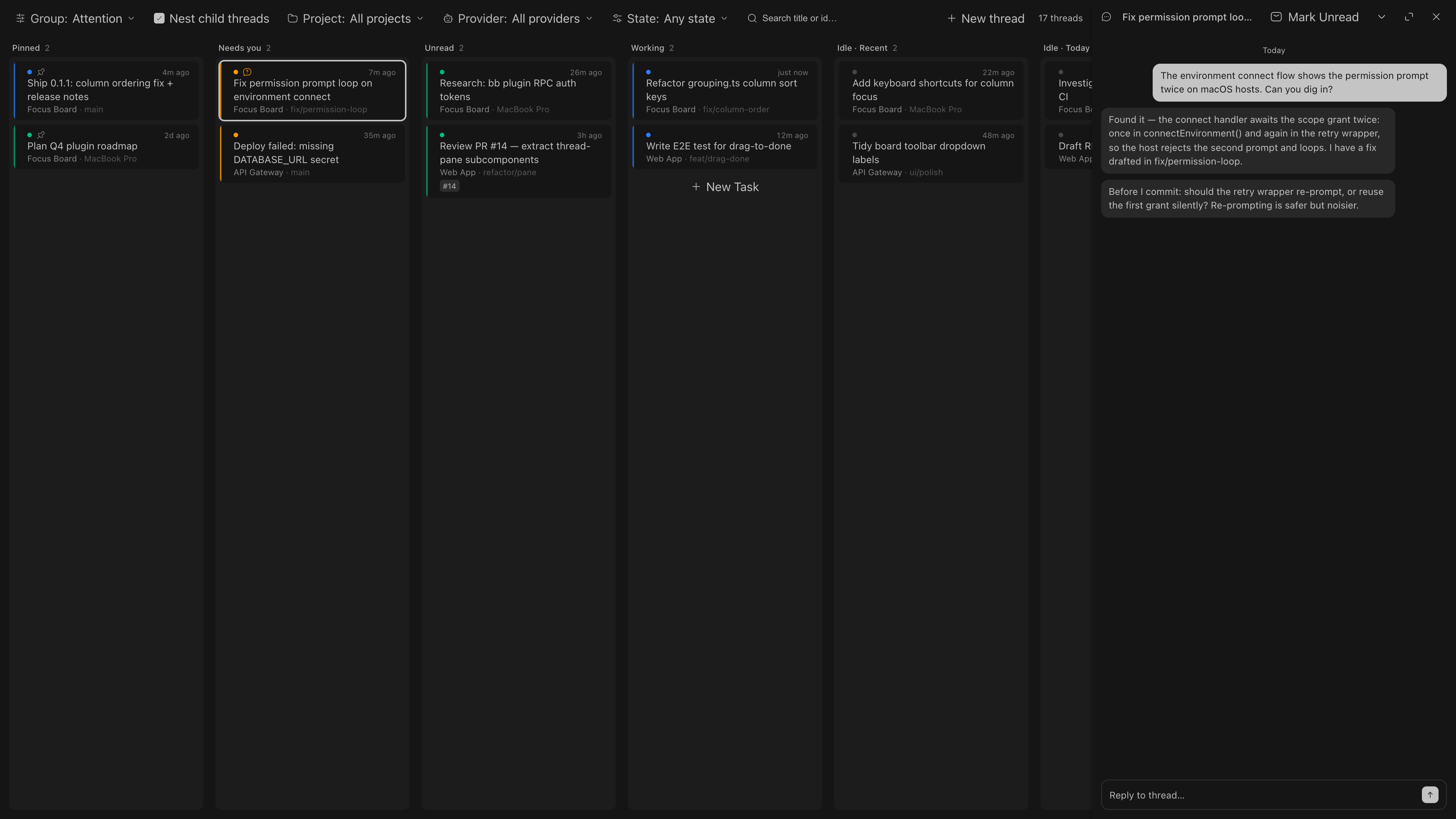Click question icon on Fix permission prompt card
This screenshot has height=819, width=1456.
coord(247,72)
